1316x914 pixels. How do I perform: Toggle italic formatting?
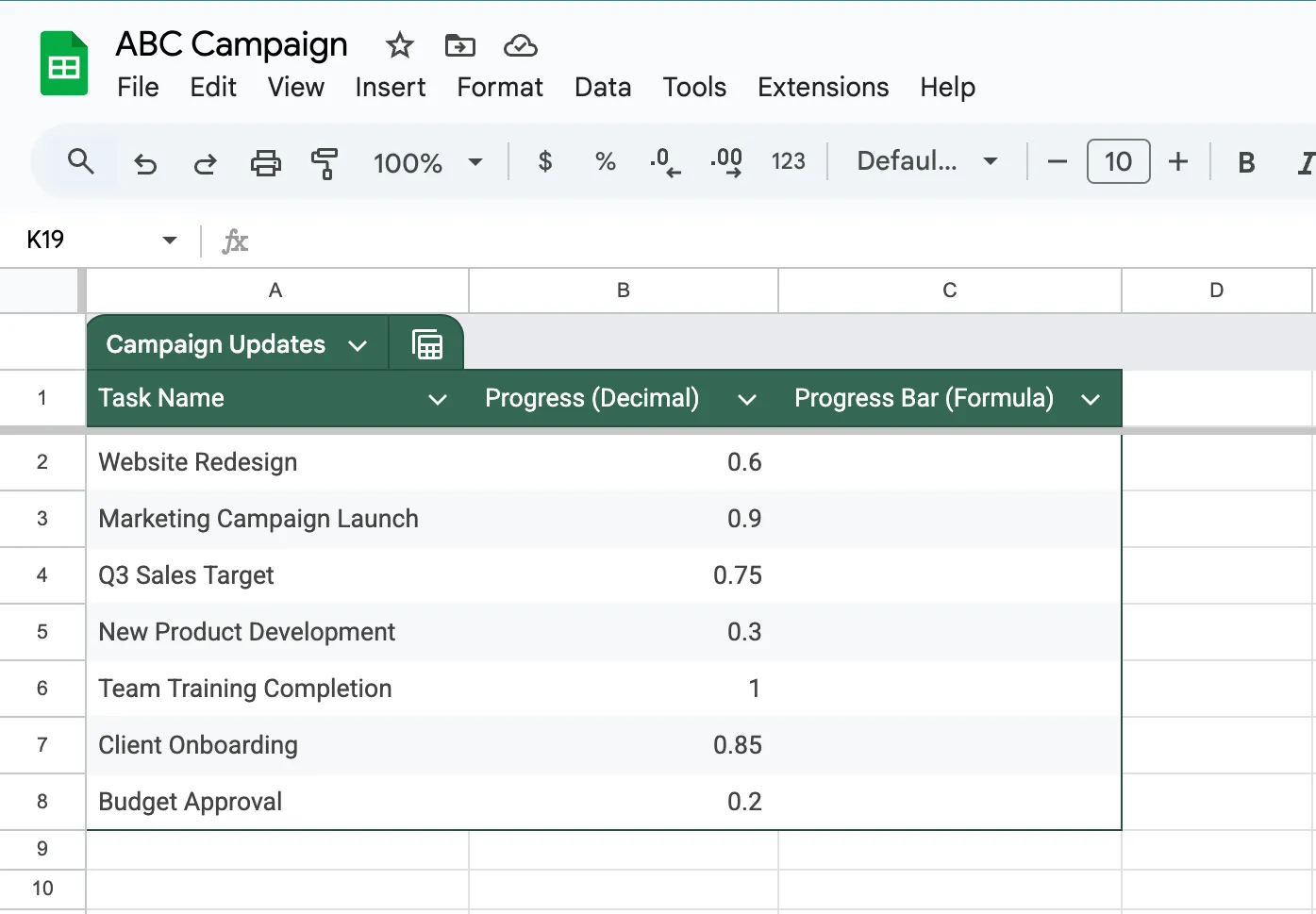point(1306,163)
